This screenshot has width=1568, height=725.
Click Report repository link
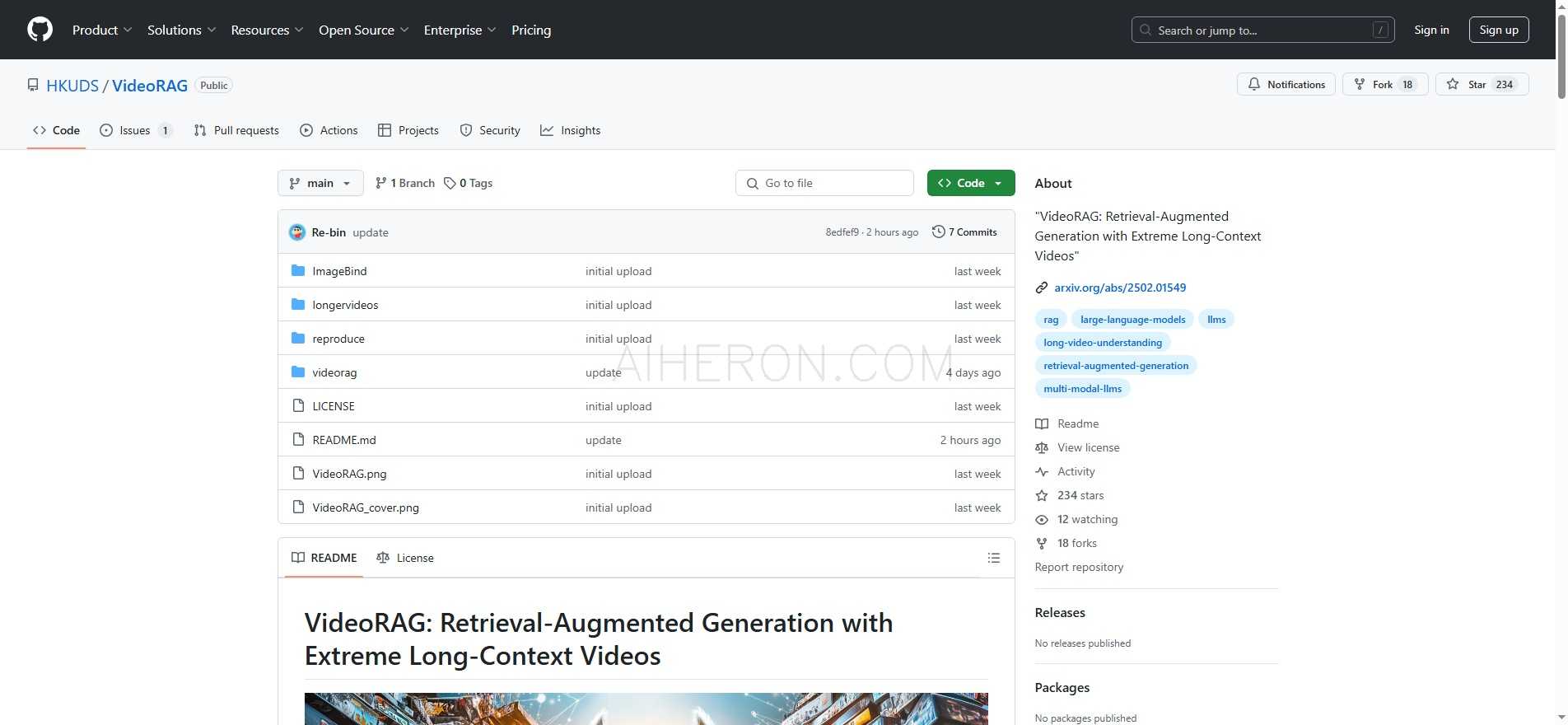1079,567
